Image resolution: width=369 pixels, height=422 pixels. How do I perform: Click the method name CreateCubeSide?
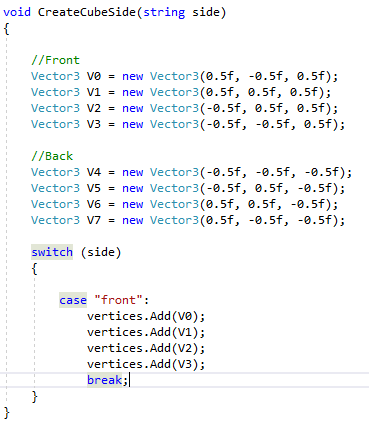pos(86,12)
